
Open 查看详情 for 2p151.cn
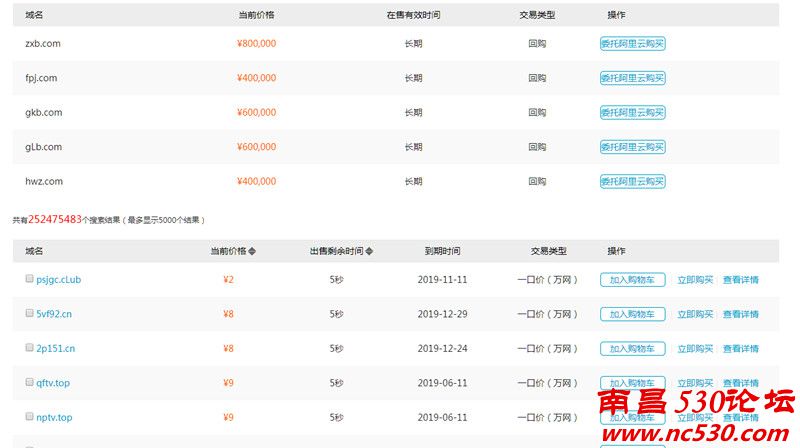pos(740,349)
